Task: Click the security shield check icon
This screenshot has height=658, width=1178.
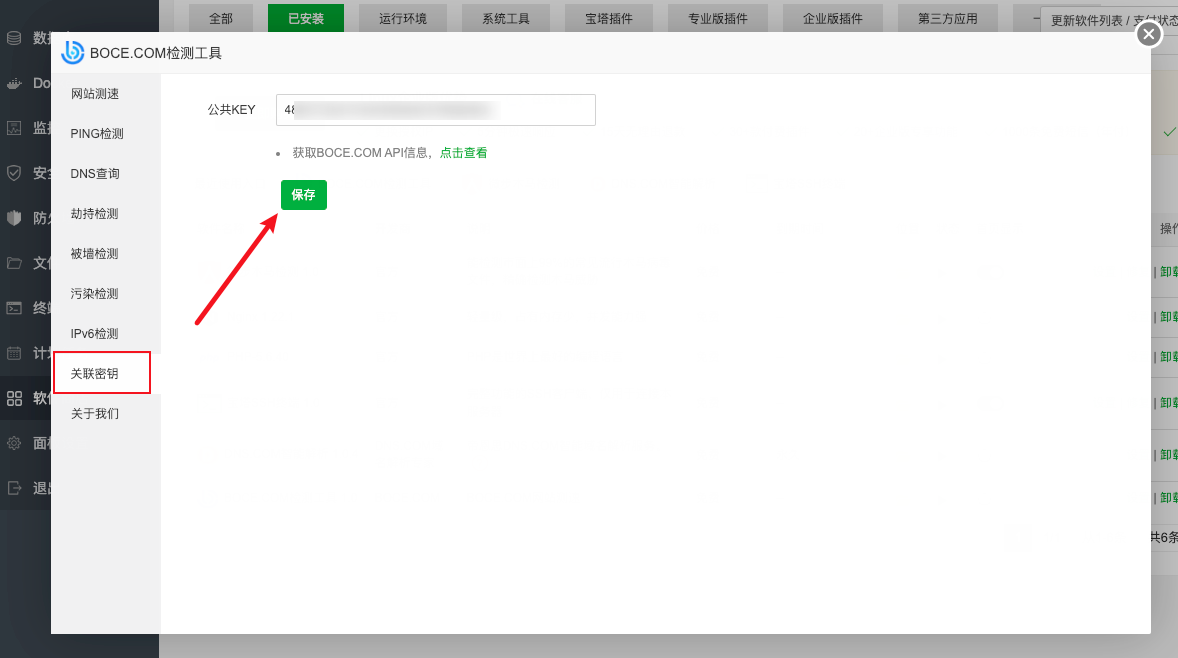Action: point(14,173)
